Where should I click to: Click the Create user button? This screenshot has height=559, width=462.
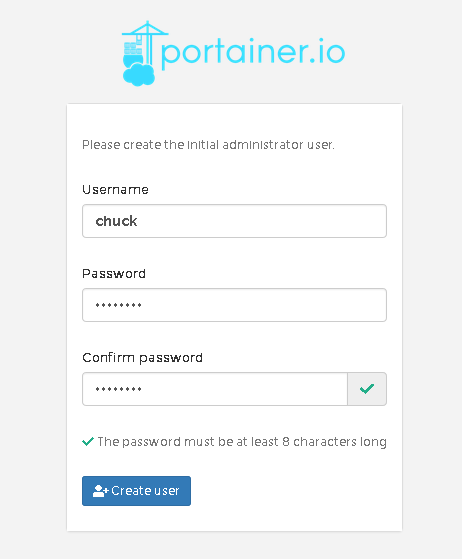137,491
